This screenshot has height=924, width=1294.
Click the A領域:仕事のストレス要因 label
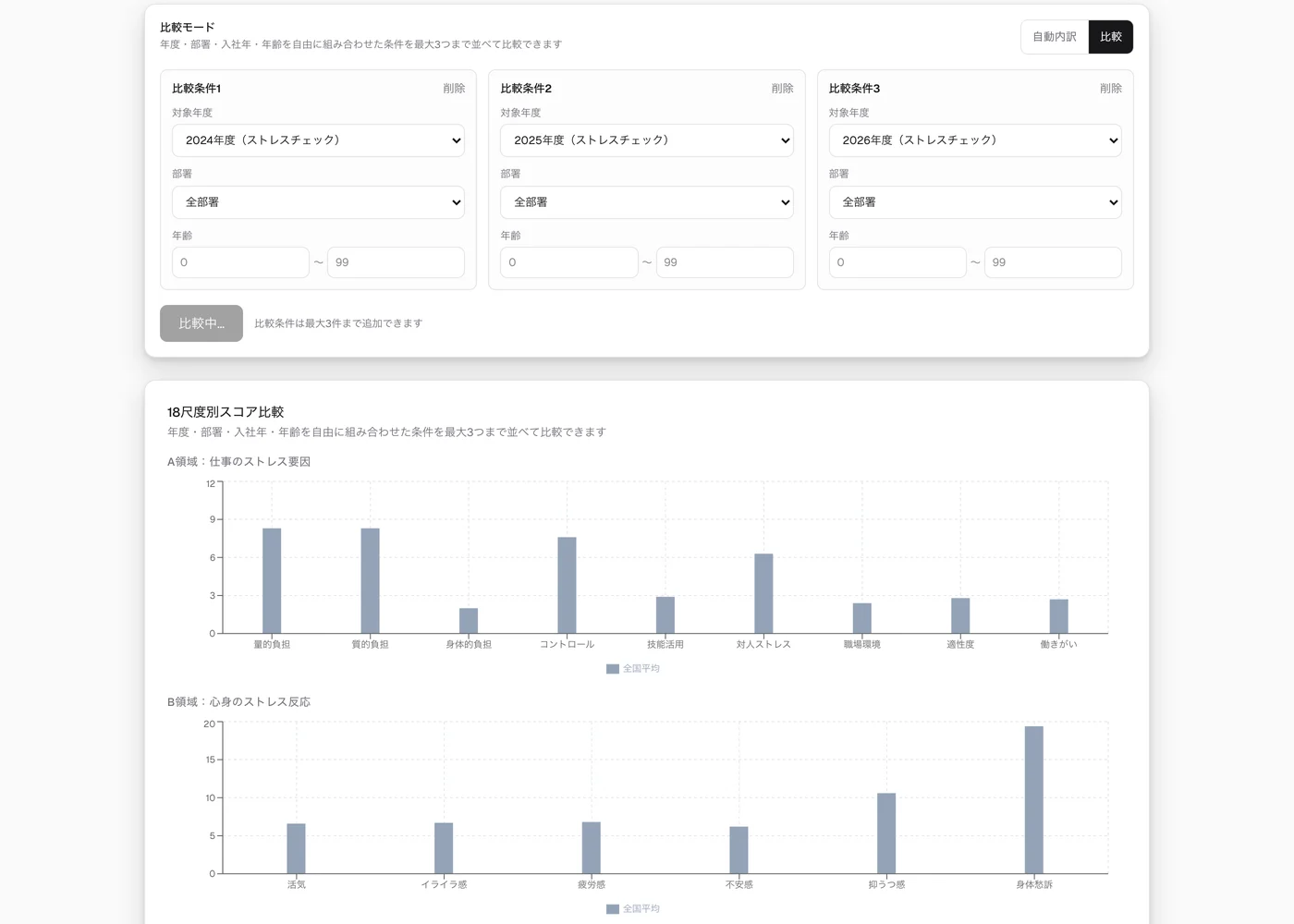238,462
